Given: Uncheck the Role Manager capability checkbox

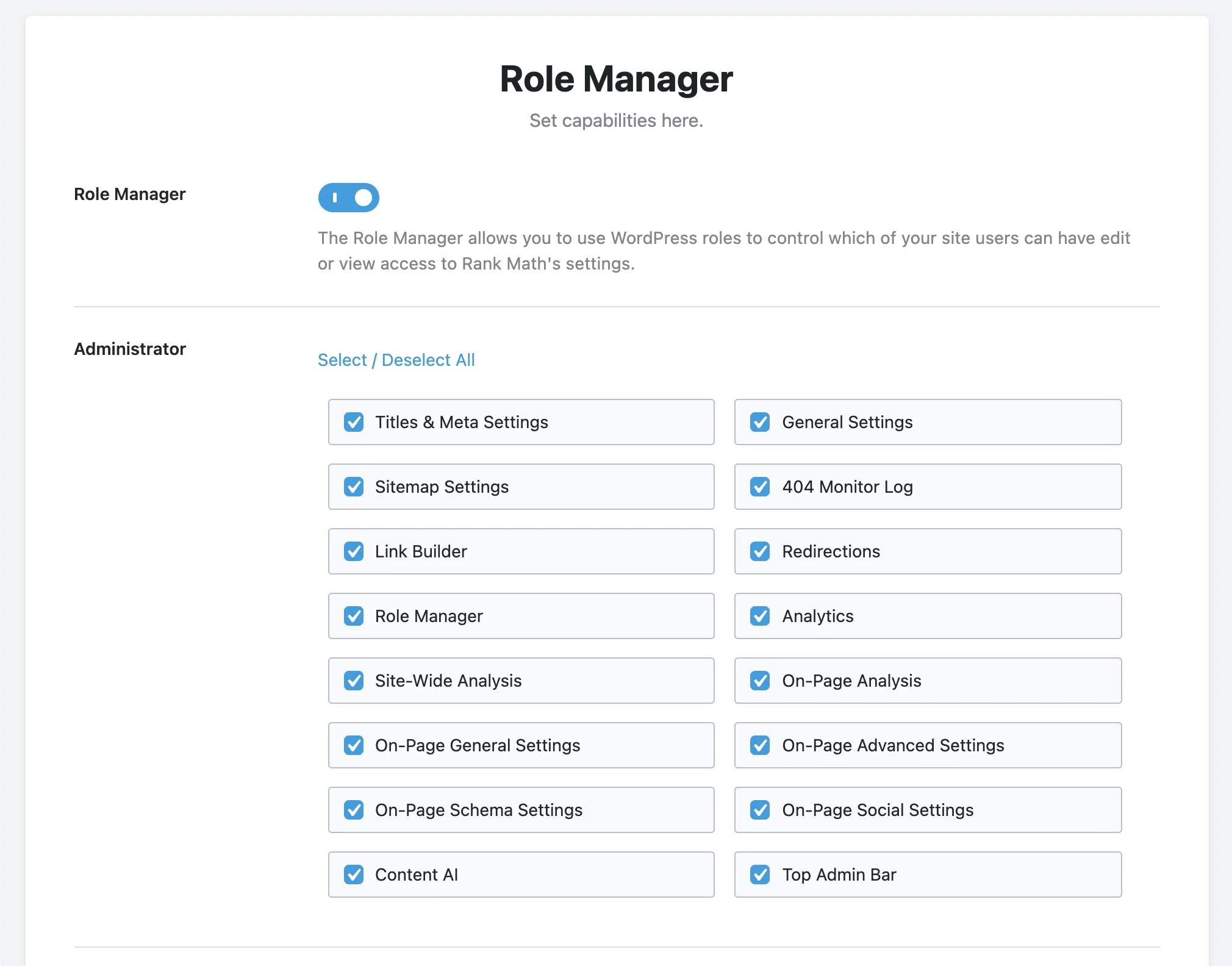Looking at the screenshot, I should coord(354,616).
